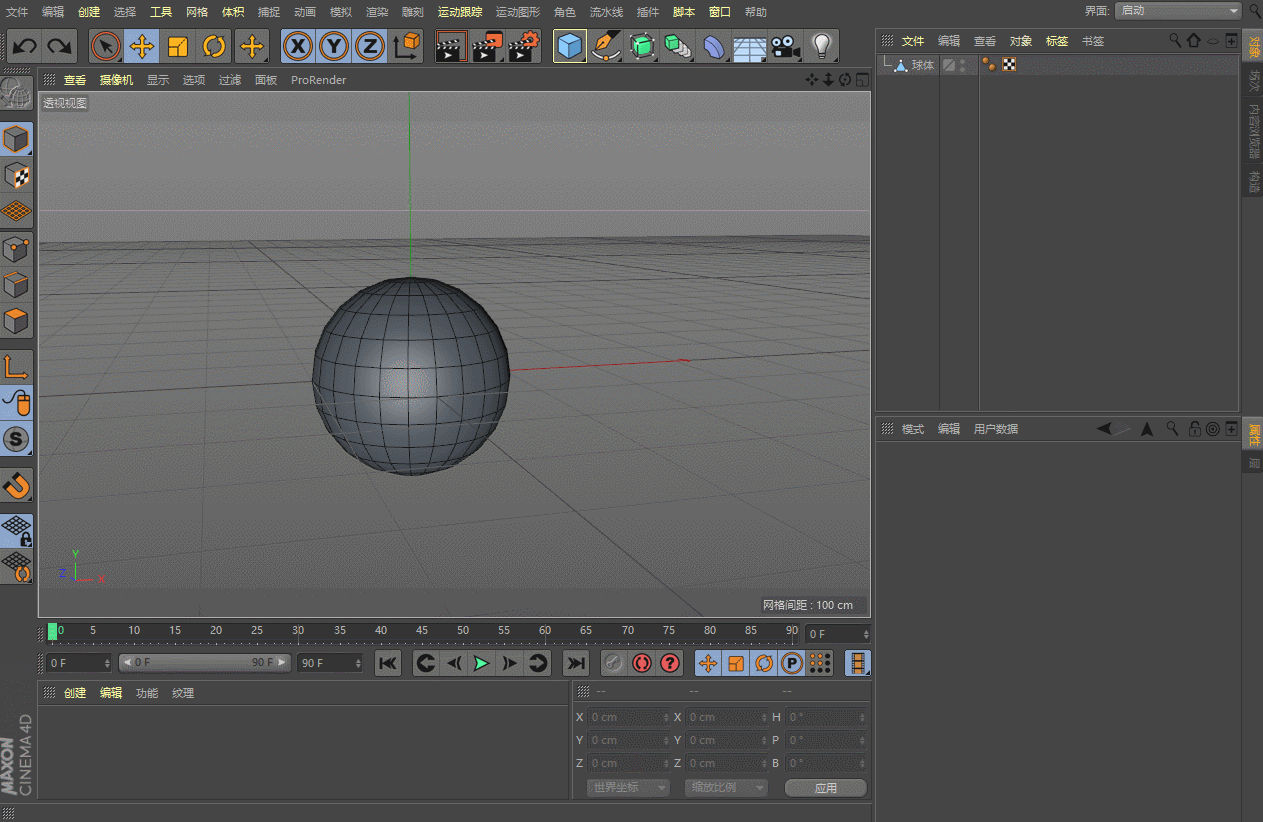
Task: Open the Camera object icon
Action: click(786, 46)
